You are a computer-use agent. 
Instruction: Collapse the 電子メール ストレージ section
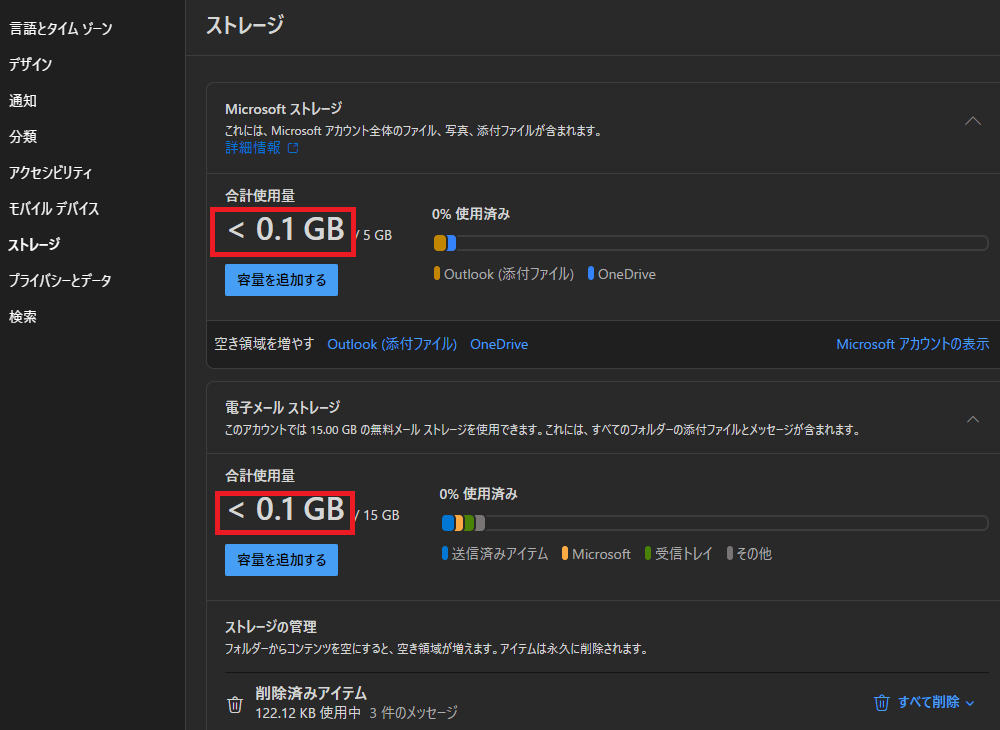tap(973, 420)
